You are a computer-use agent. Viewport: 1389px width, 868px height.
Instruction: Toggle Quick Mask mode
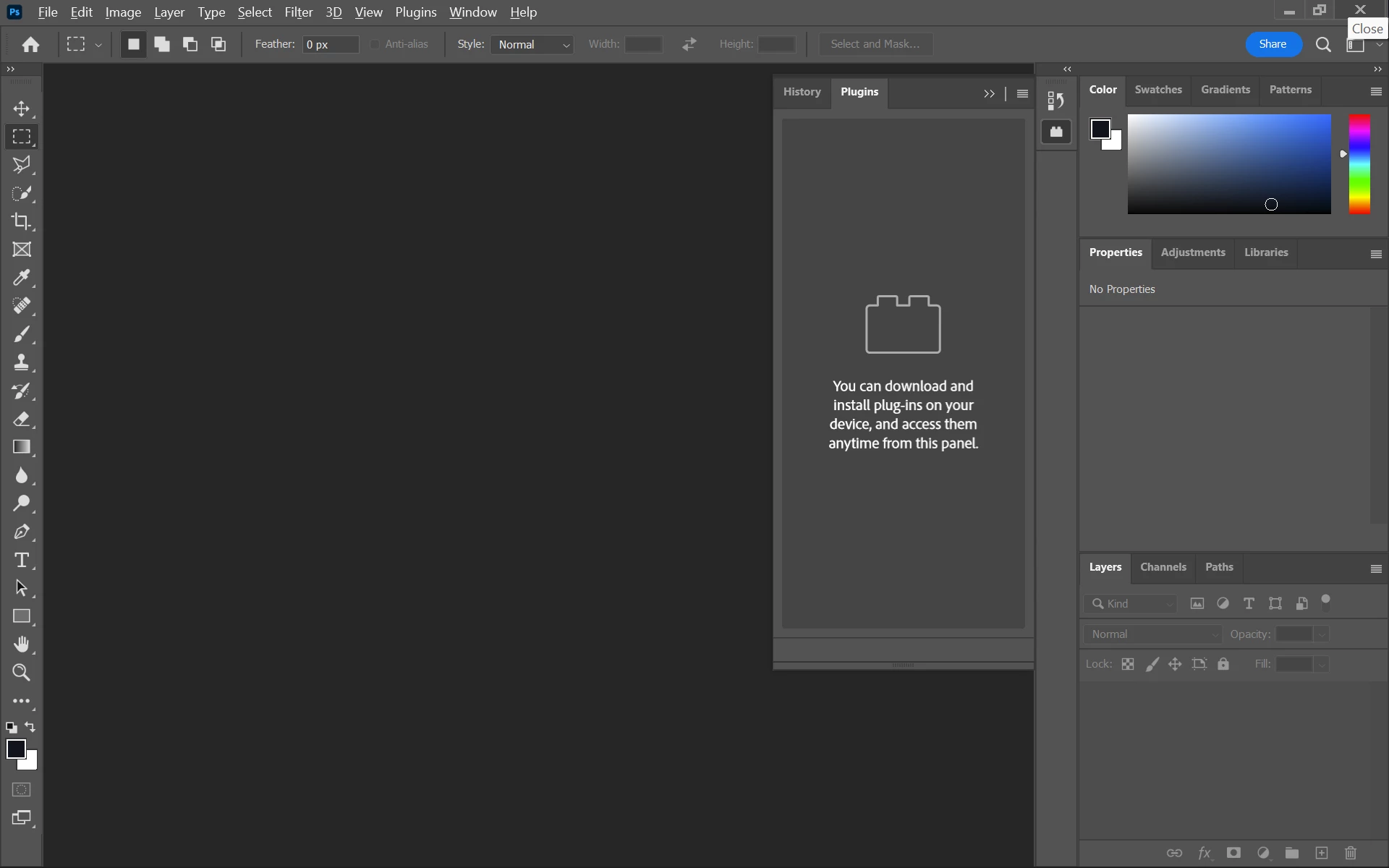pos(22,790)
